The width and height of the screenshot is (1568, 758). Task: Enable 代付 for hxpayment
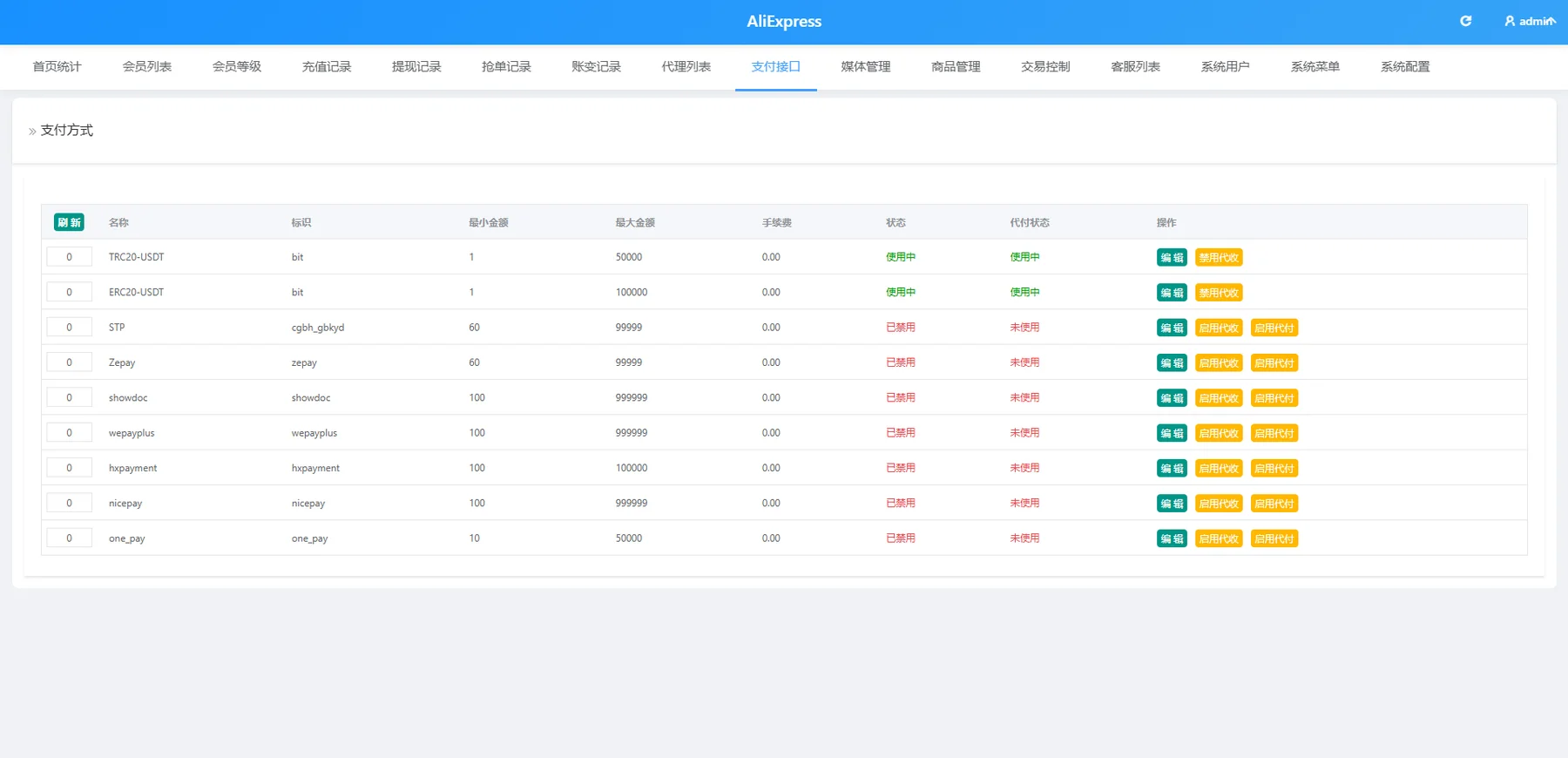tap(1274, 468)
